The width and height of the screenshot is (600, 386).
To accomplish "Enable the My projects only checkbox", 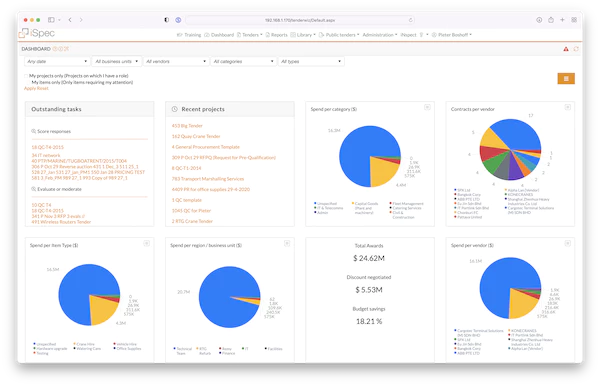I will point(26,76).
